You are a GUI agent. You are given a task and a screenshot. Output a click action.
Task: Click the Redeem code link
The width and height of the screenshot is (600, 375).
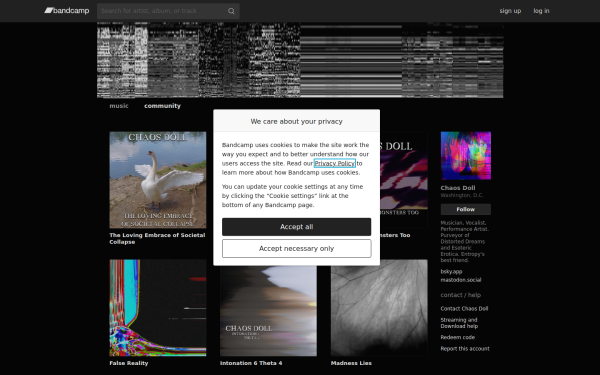click(458, 338)
